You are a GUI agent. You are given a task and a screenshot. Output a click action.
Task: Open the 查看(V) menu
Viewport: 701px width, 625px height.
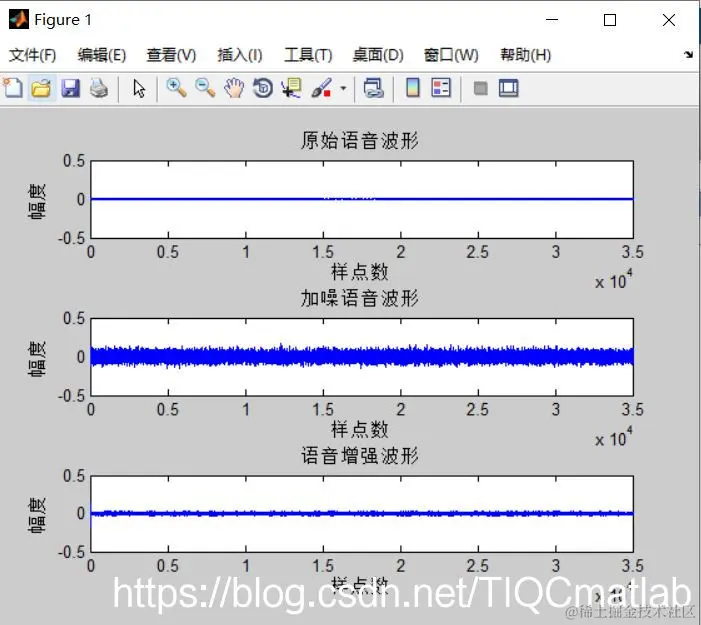171,55
